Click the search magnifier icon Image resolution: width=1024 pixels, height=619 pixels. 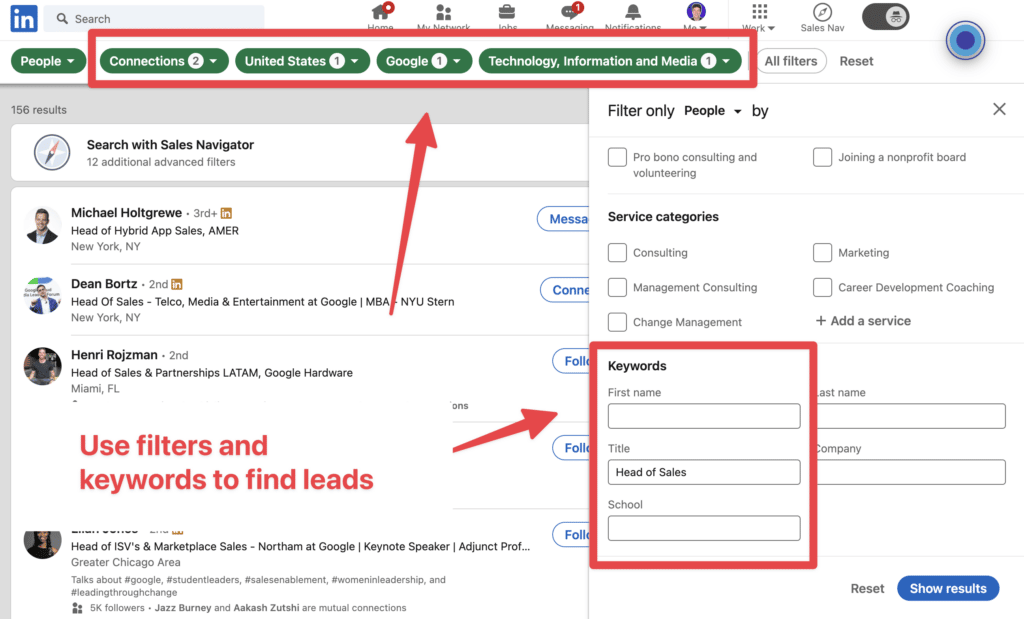[x=62, y=19]
